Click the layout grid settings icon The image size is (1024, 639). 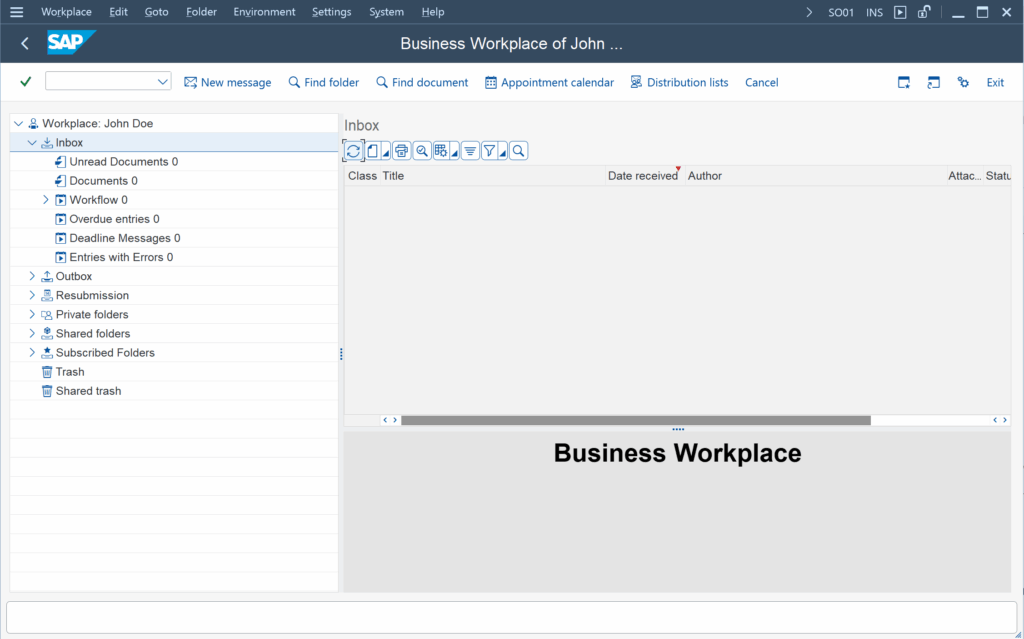[441, 151]
